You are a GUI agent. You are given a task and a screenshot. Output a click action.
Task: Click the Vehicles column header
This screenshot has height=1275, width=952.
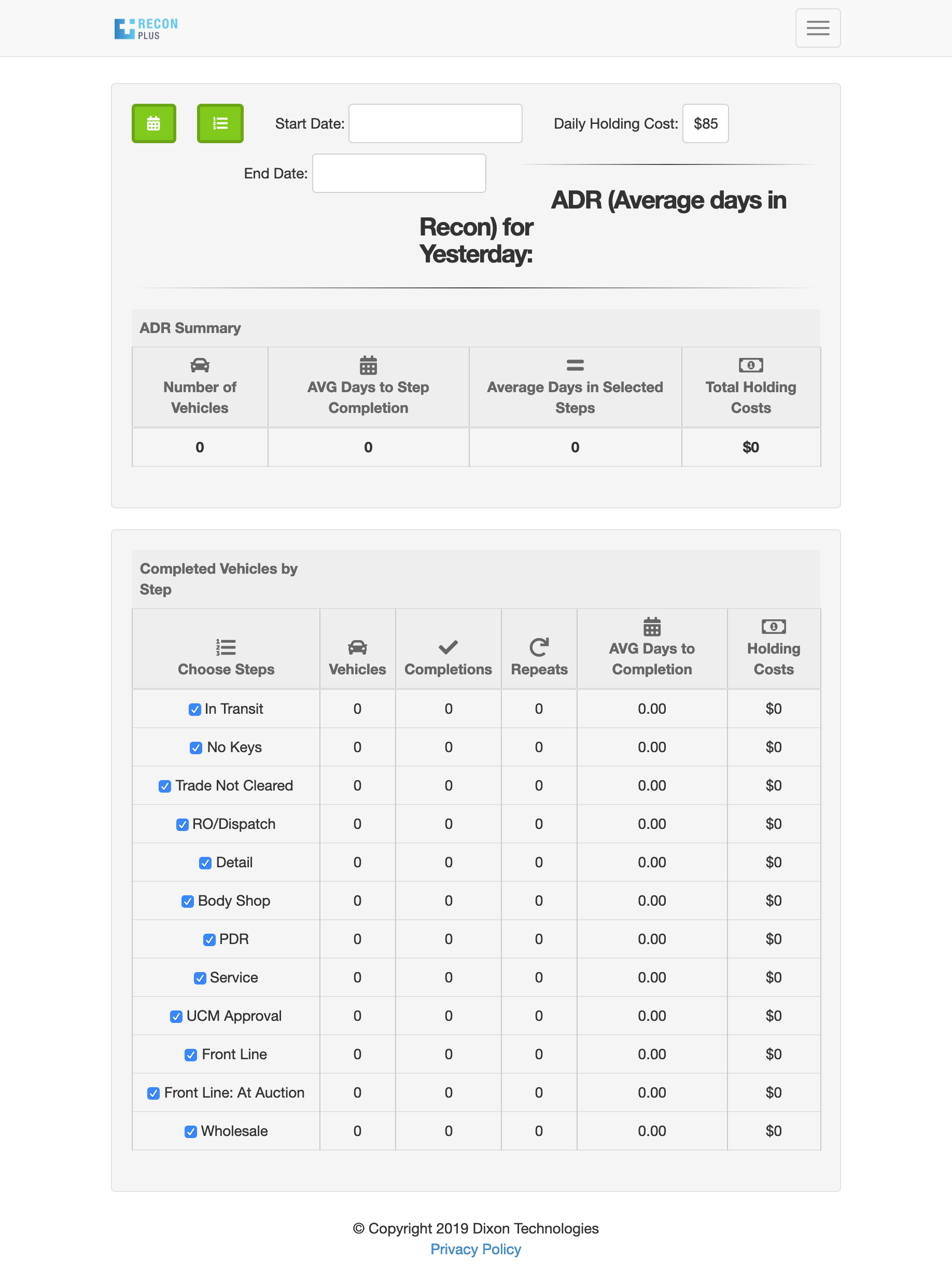click(x=357, y=669)
